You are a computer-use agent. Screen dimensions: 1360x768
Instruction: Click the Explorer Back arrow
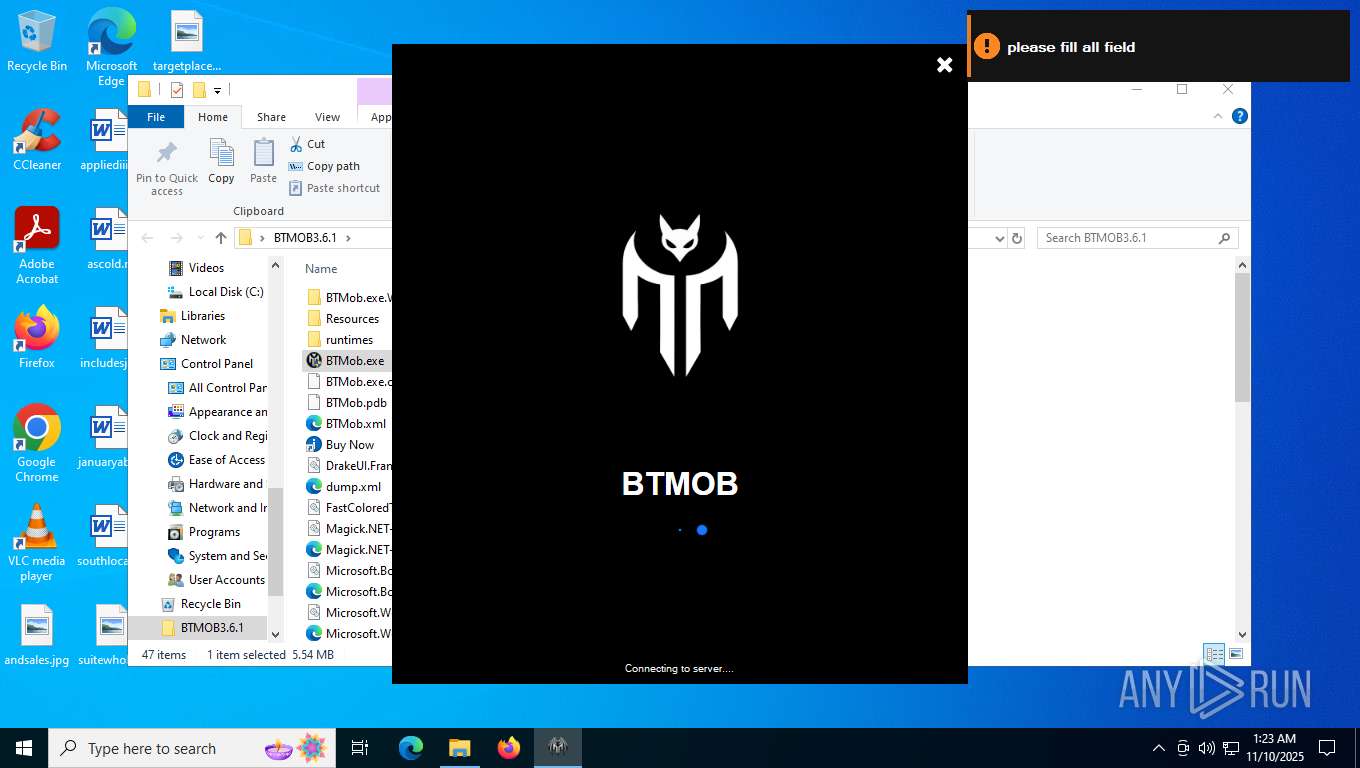[148, 238]
